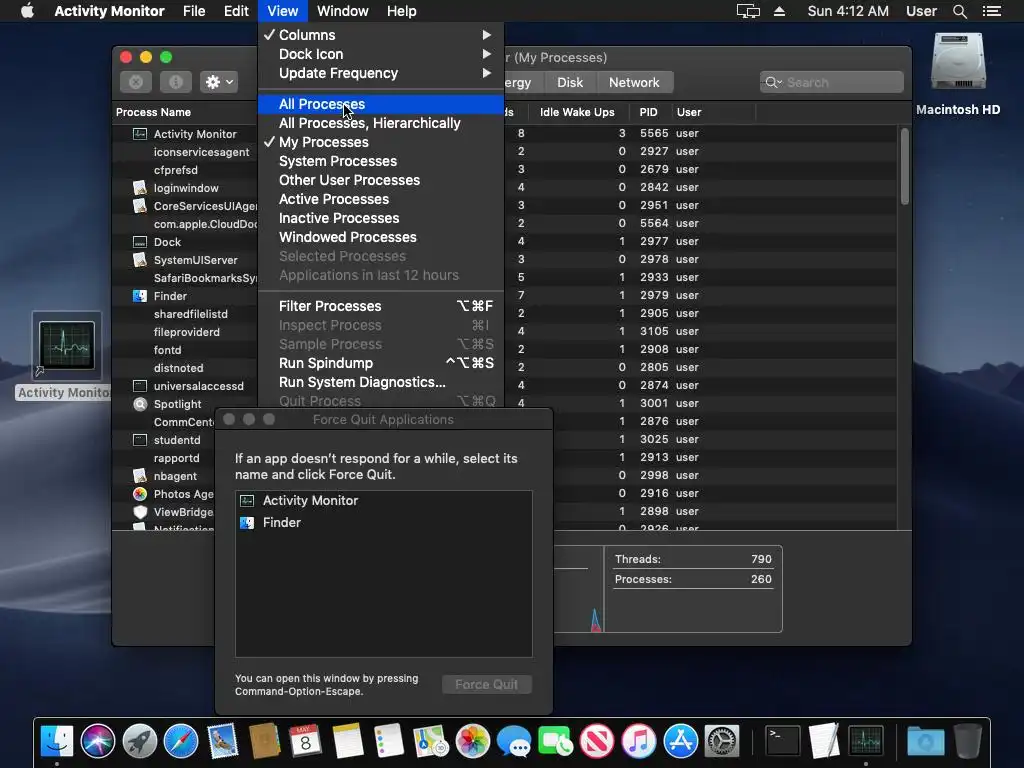Click the process list vertical scrollbar
This screenshot has width=1024, height=768.
pos(904,167)
